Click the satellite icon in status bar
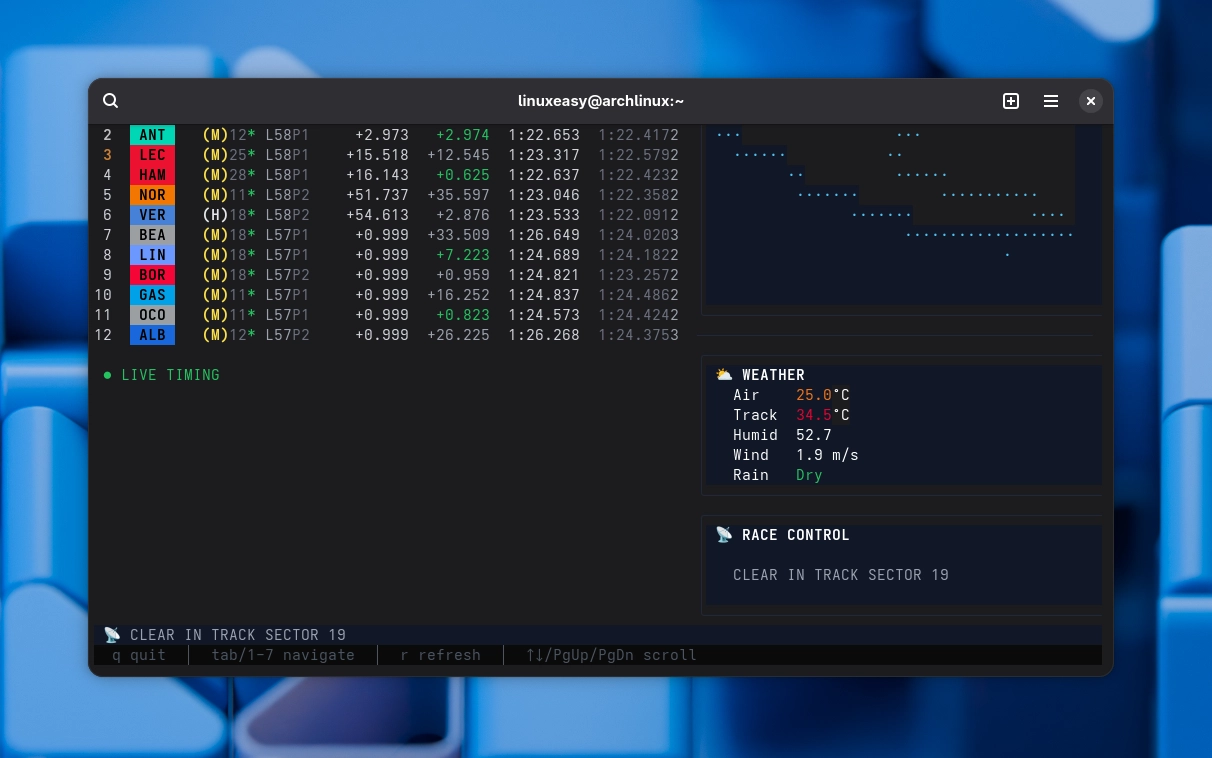The height and width of the screenshot is (758, 1212). point(112,635)
